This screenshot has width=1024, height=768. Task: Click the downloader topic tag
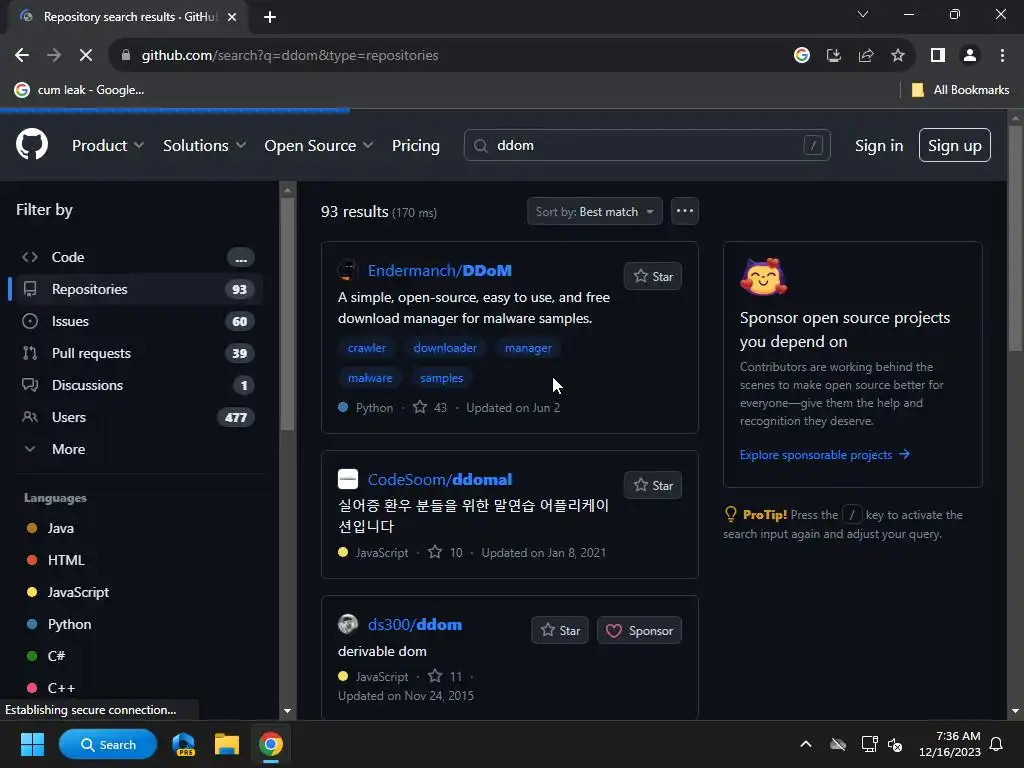click(445, 348)
